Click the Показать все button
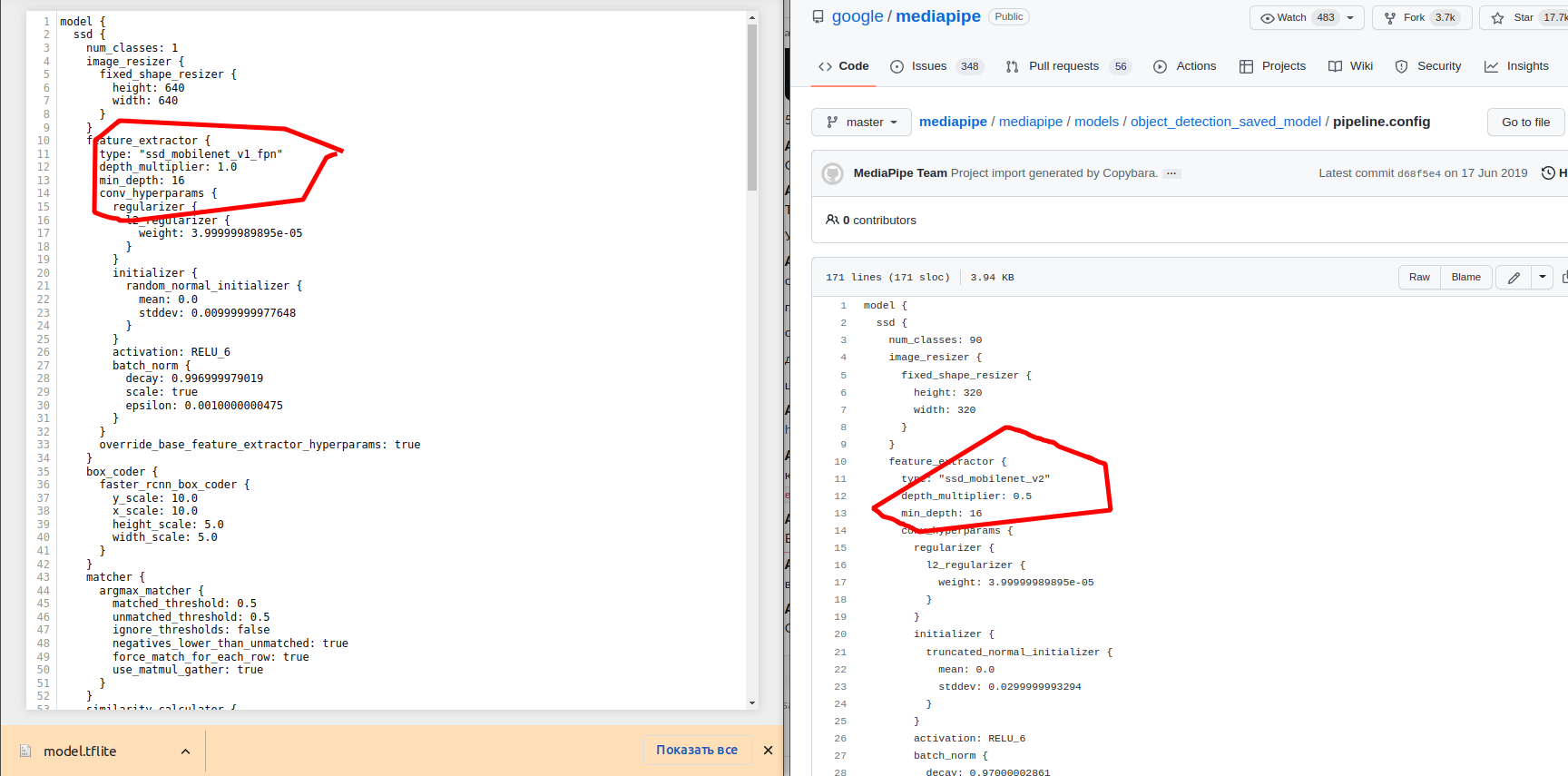The image size is (1568, 776). (x=697, y=750)
